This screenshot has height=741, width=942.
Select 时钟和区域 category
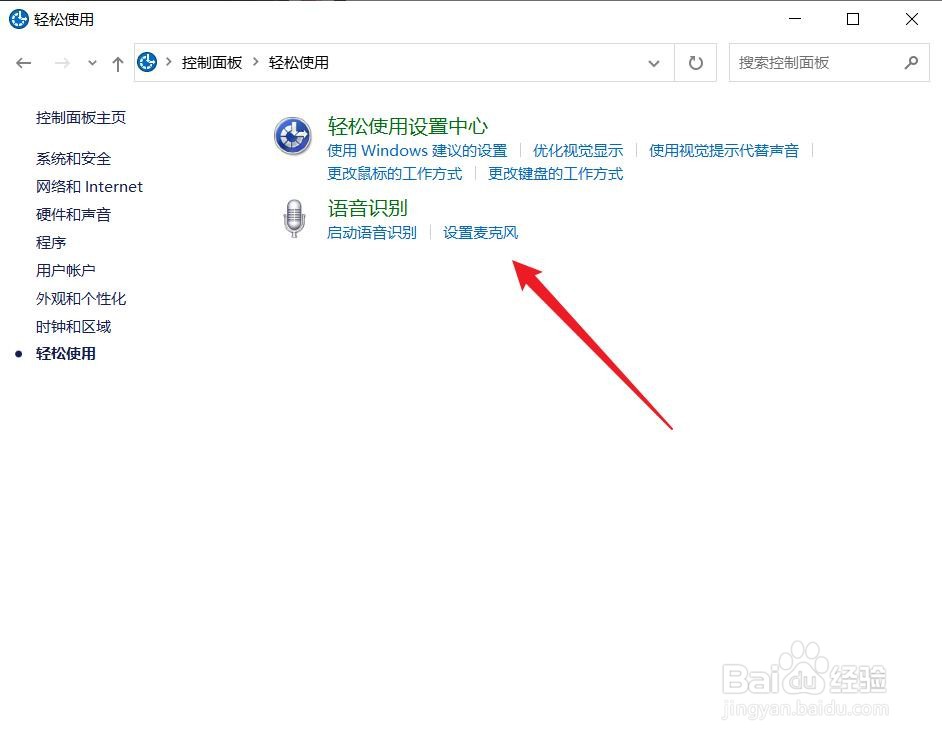pos(73,326)
